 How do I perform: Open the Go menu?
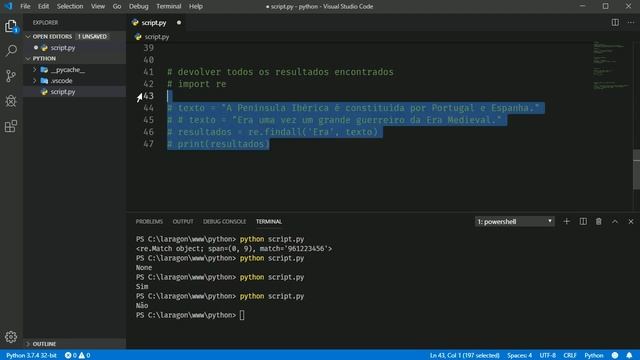pos(117,6)
